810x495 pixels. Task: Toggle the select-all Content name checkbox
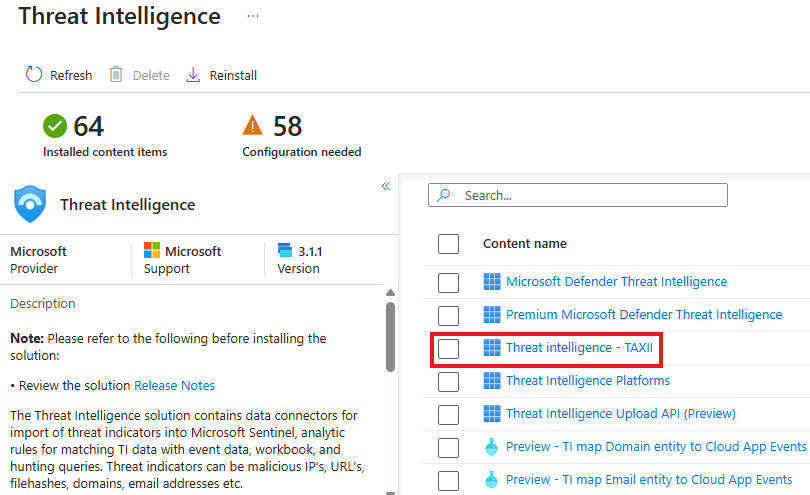[x=448, y=244]
